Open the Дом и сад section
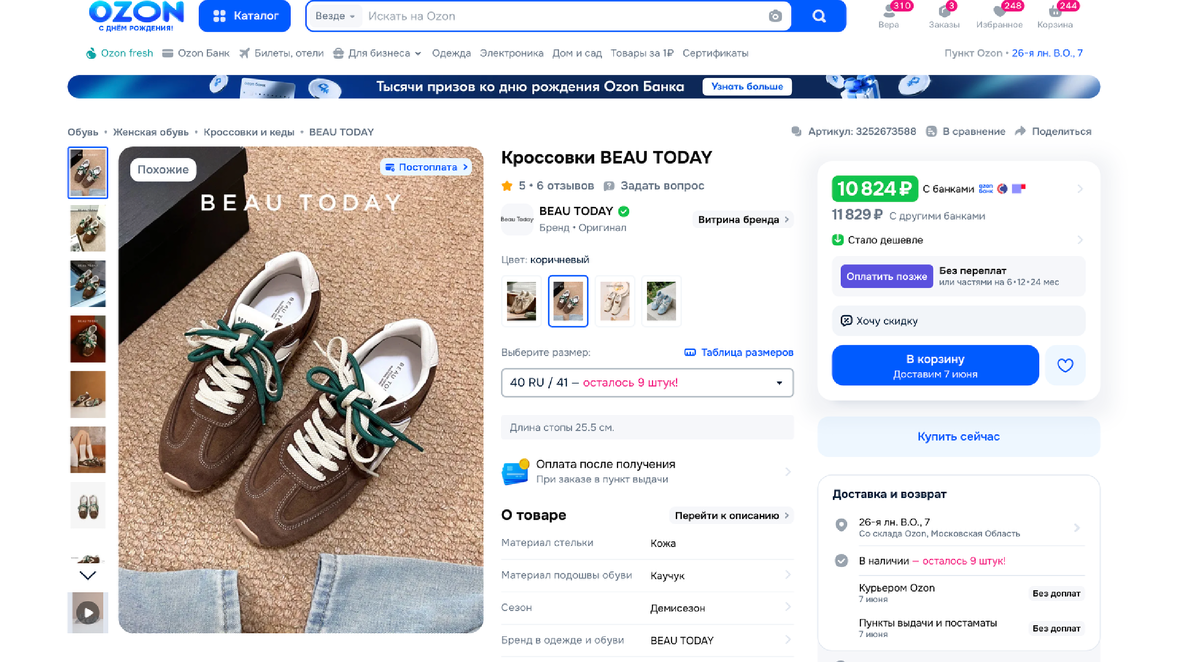 pos(577,53)
